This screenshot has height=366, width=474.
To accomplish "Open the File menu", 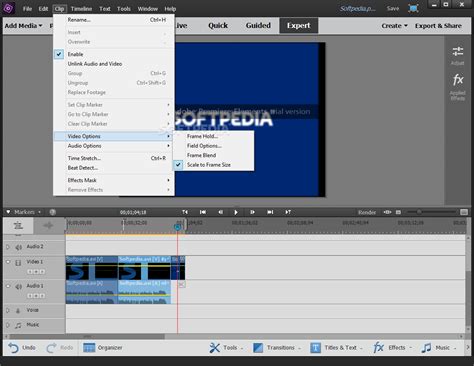I will pyautogui.click(x=27, y=9).
